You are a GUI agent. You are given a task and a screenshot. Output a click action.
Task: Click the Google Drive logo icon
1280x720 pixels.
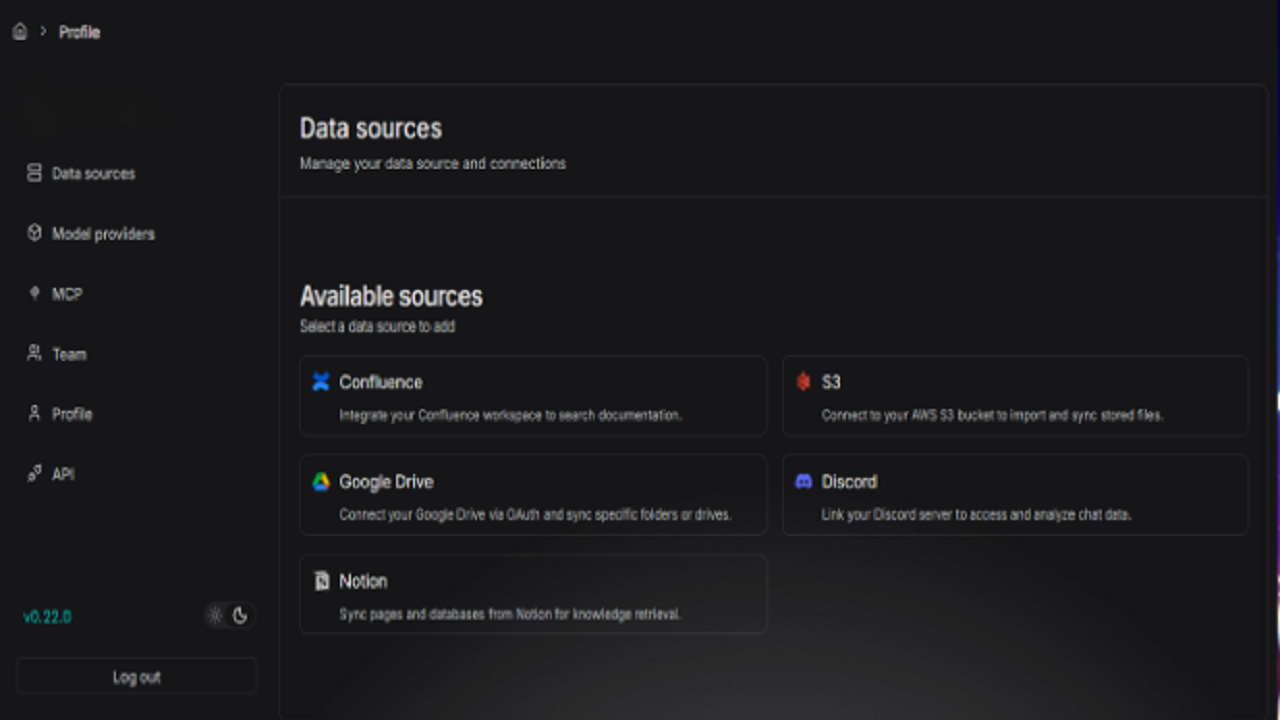pyautogui.click(x=321, y=482)
